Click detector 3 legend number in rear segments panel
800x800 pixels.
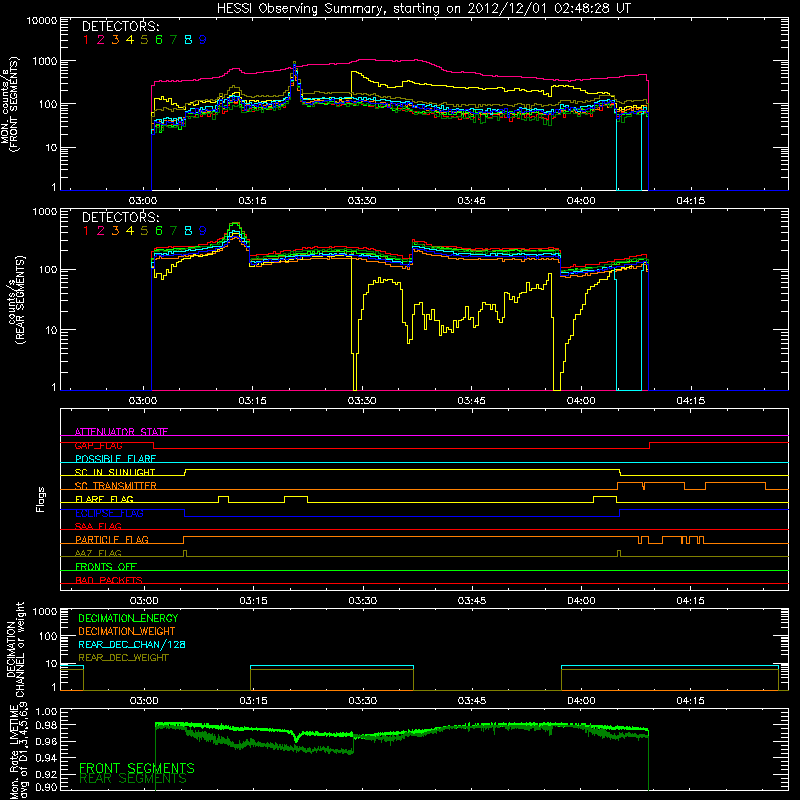tap(115, 231)
